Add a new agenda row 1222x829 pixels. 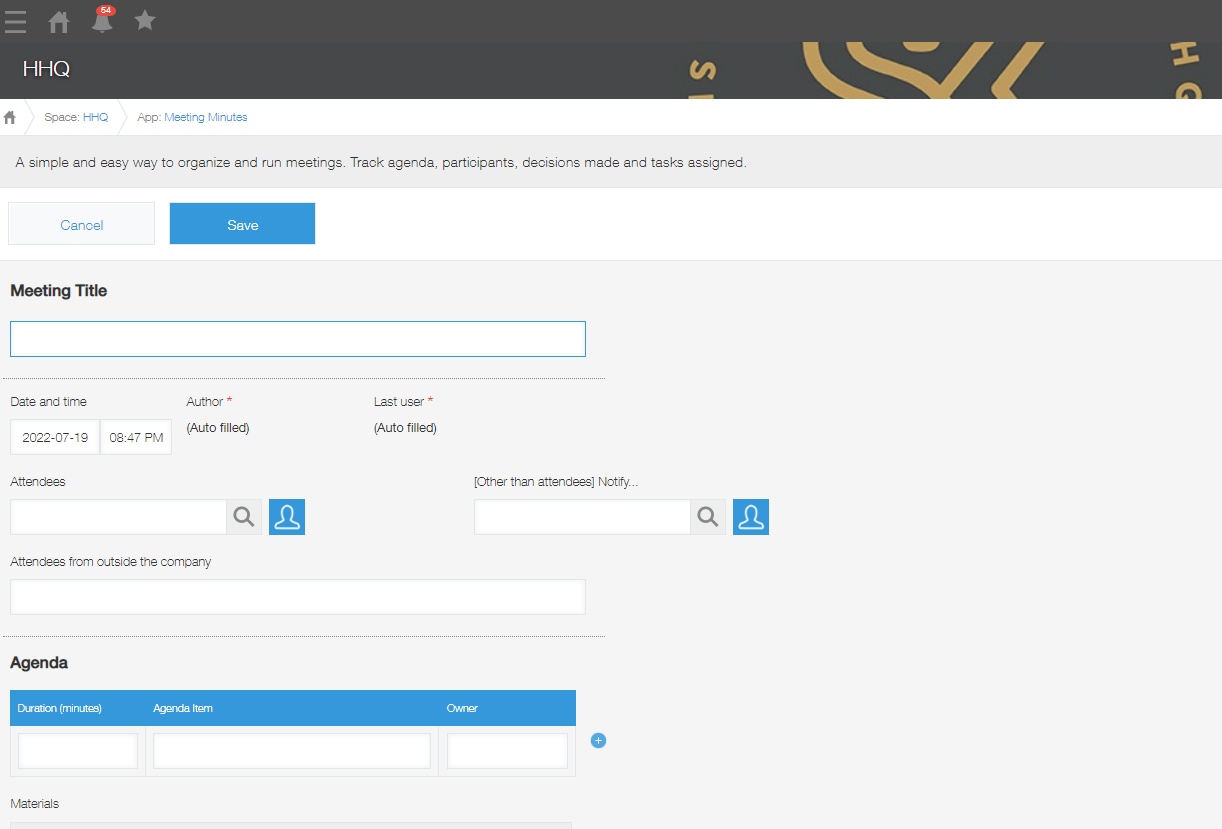click(599, 741)
